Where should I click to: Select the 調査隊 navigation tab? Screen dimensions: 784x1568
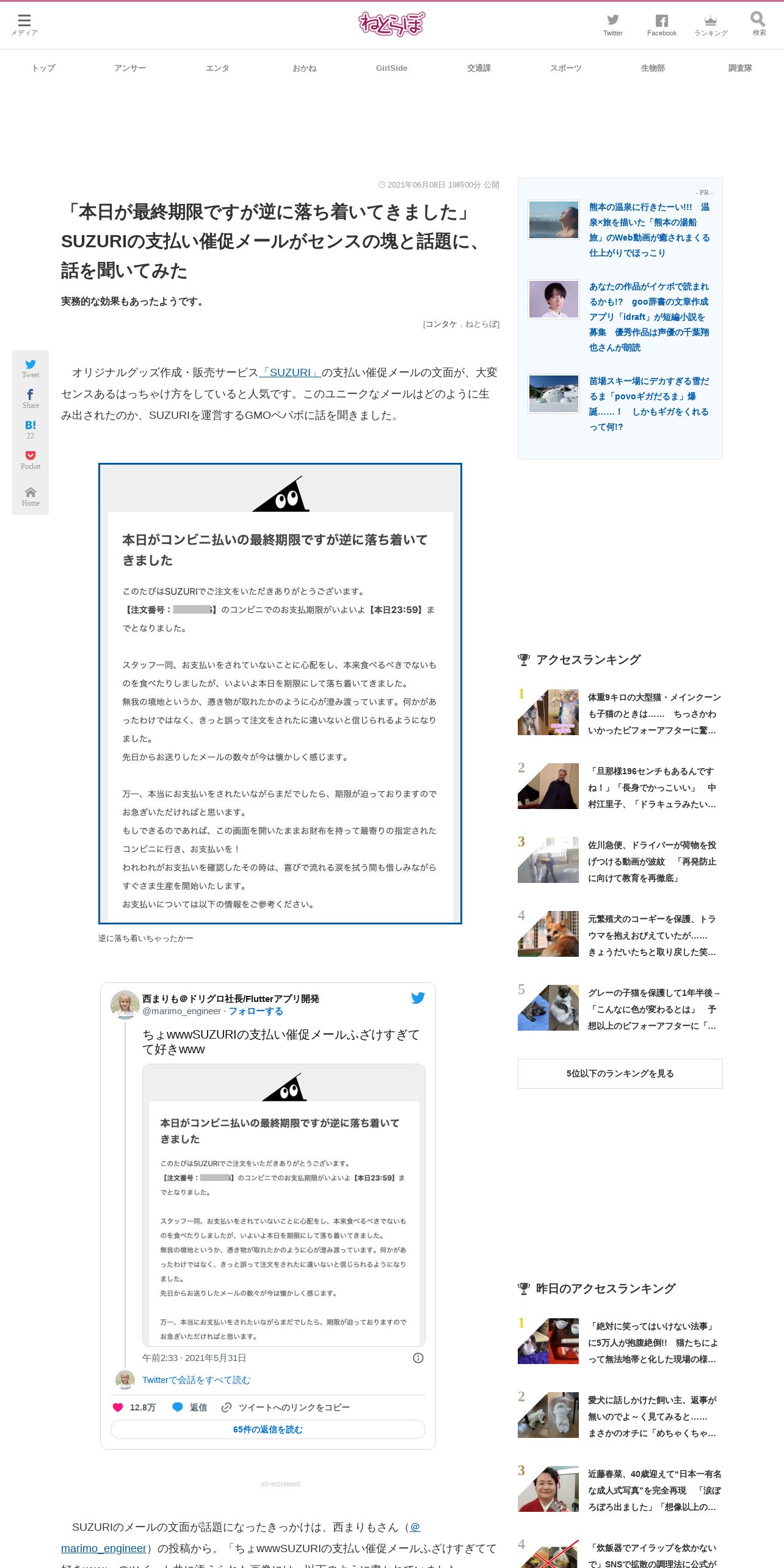(x=740, y=68)
